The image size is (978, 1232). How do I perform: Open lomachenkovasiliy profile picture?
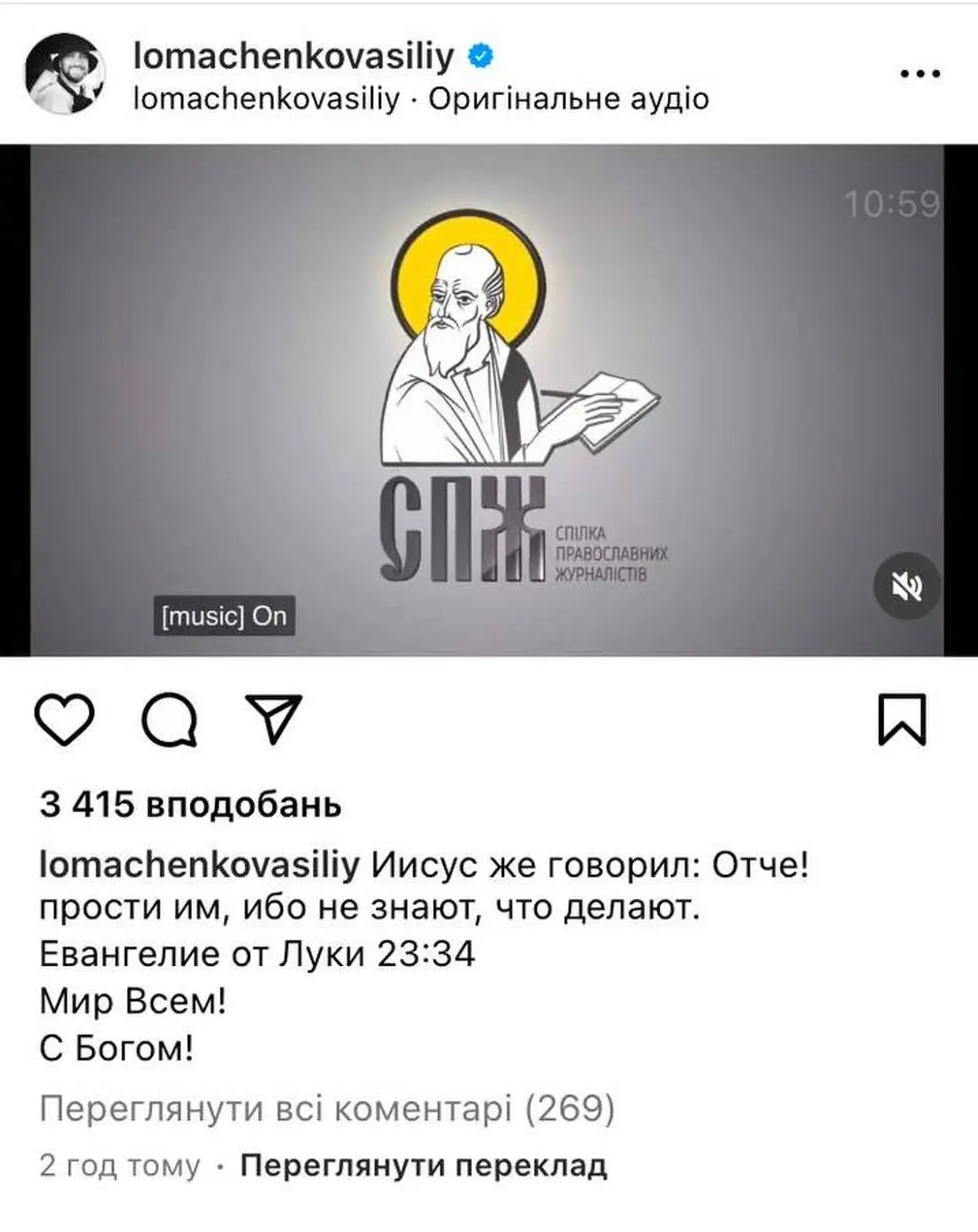click(66, 75)
